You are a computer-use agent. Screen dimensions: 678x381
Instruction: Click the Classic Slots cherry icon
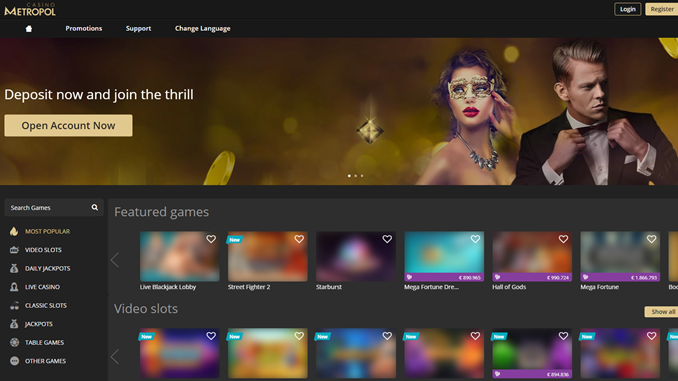[x=14, y=306]
